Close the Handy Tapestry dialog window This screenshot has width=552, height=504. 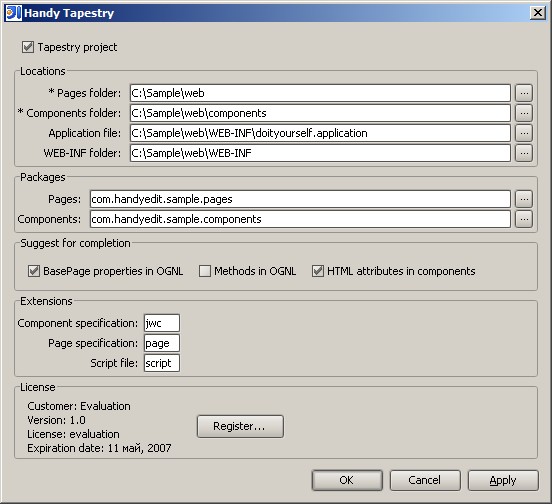coord(538,13)
